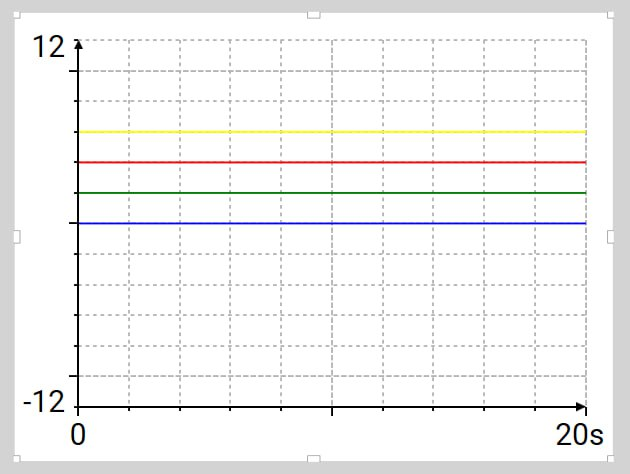Viewport: 630px width, 474px height.
Task: Click the '0' x-axis origin label
Action: (78, 435)
